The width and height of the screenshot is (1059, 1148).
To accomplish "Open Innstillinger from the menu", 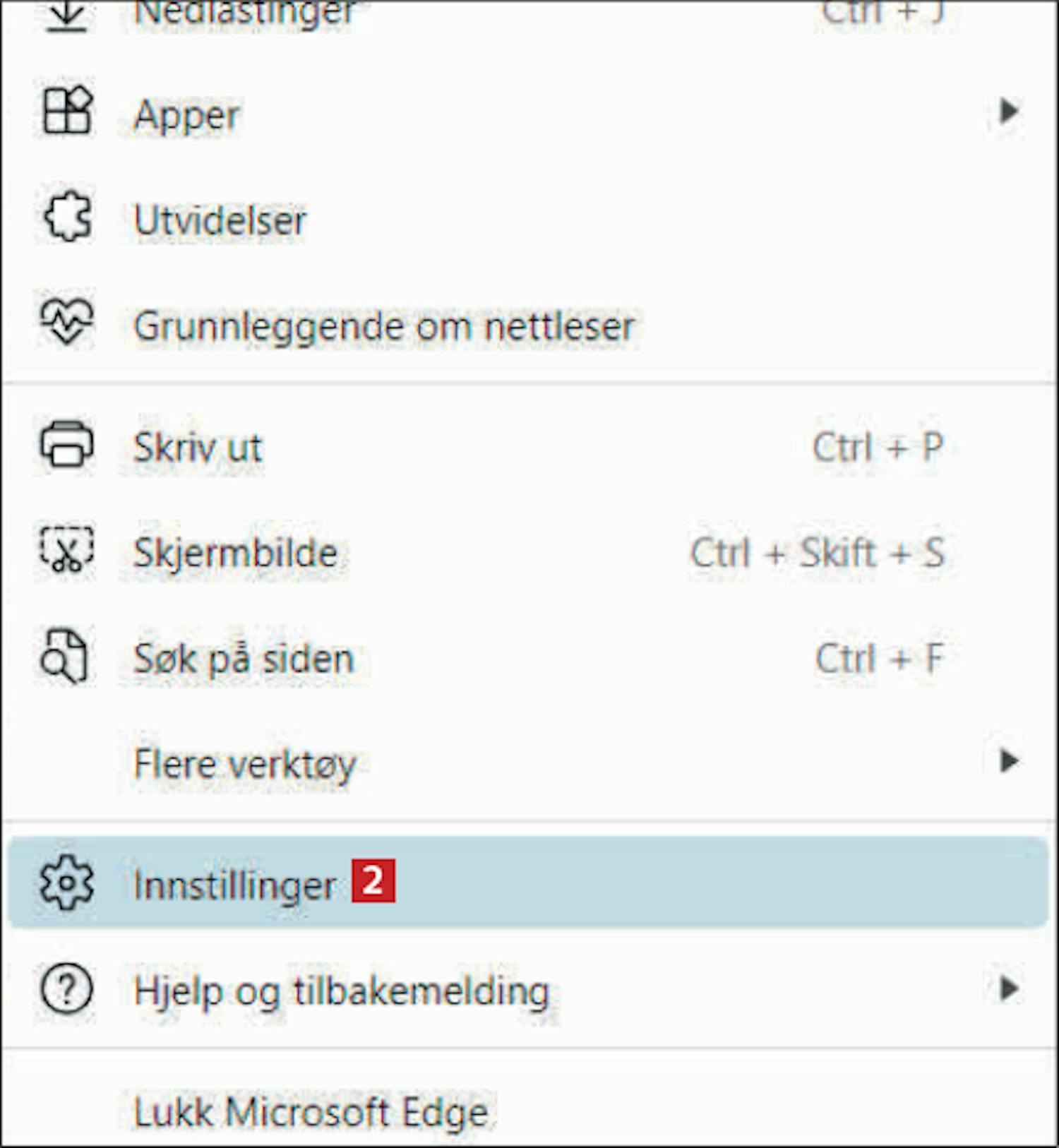I will point(529,883).
